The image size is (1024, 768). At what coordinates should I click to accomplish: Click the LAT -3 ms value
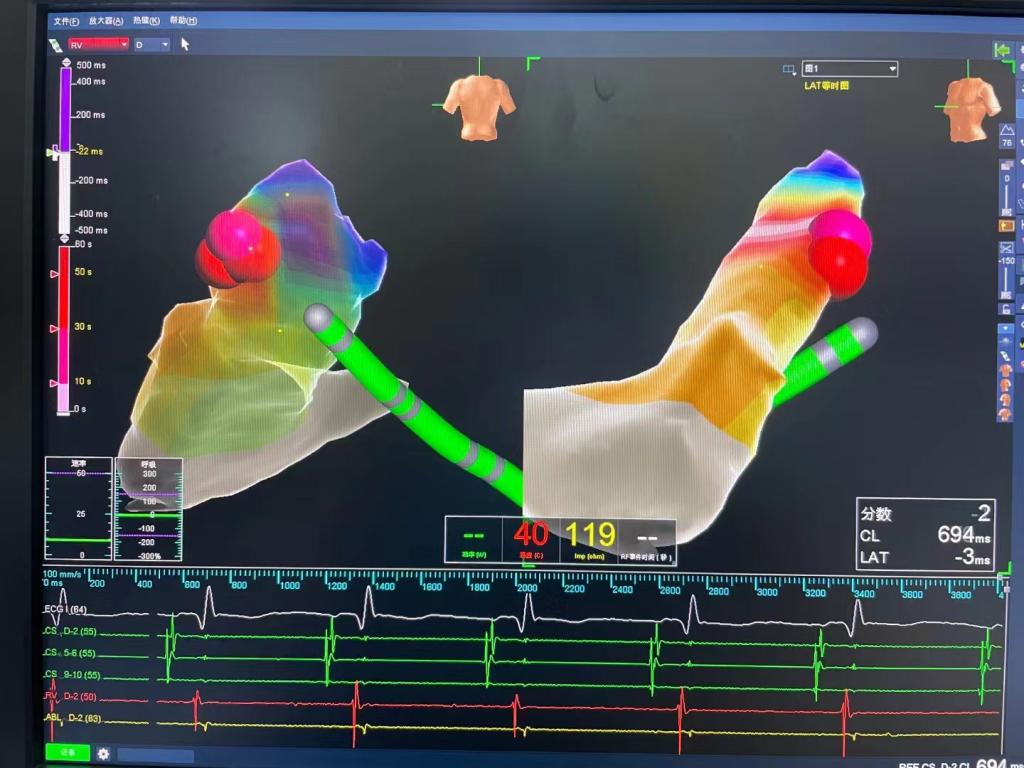972,557
